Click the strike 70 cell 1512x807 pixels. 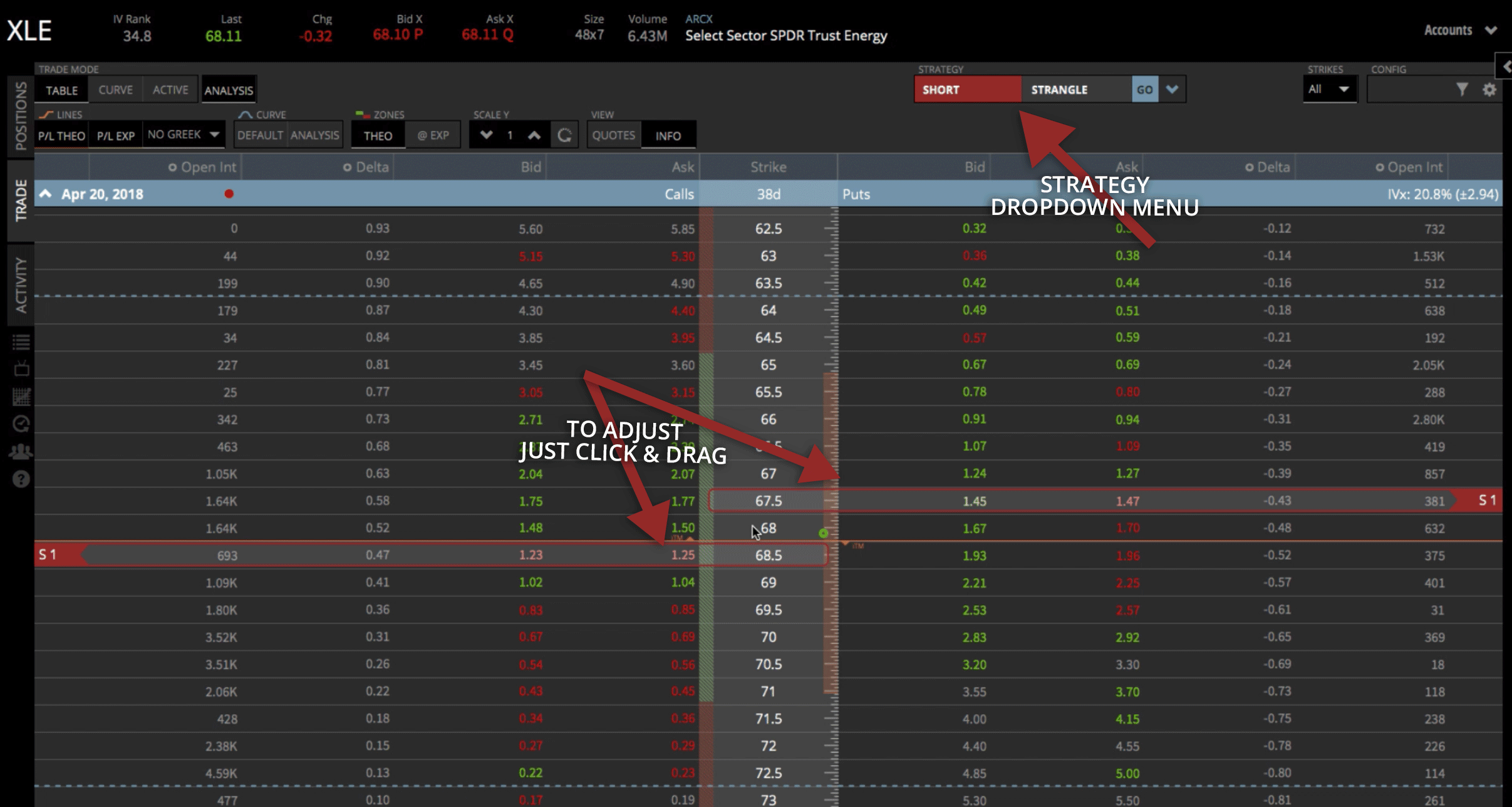click(x=769, y=637)
